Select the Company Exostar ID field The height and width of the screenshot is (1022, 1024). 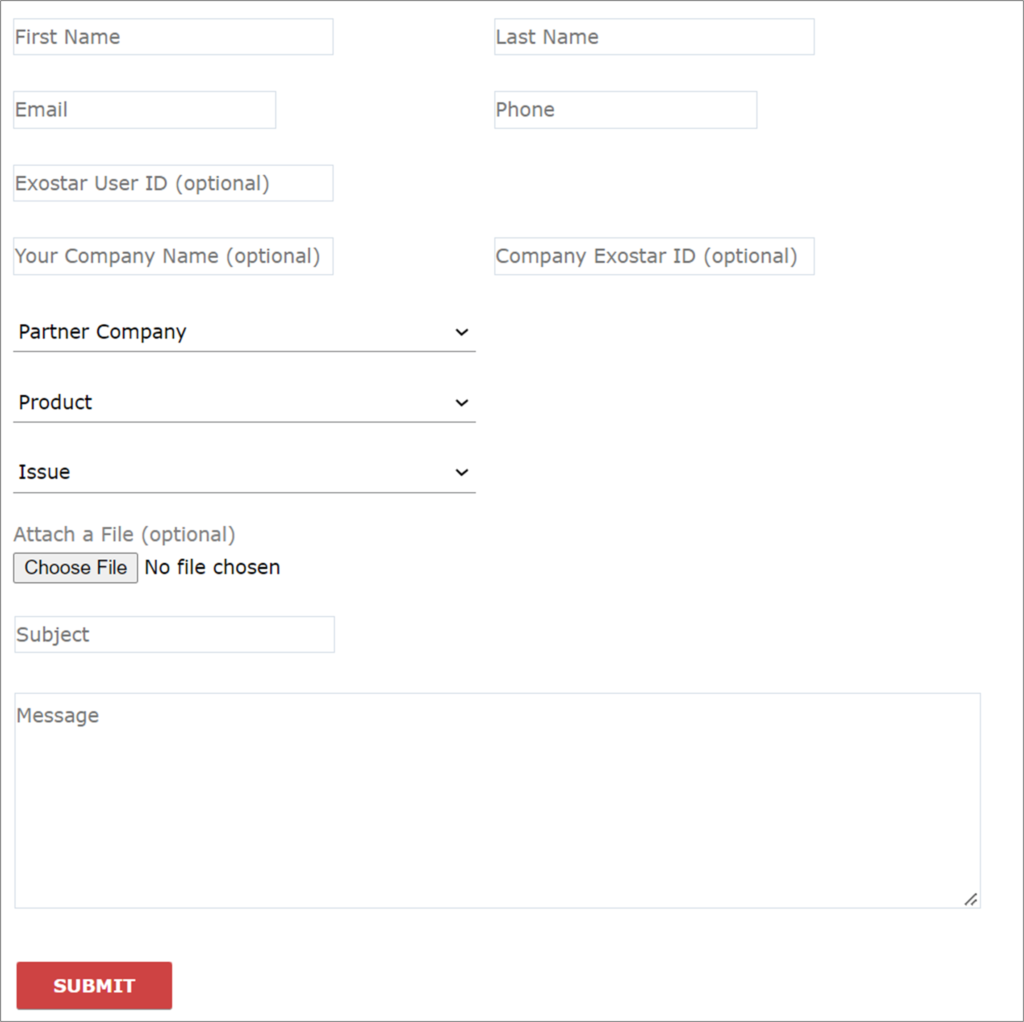653,255
